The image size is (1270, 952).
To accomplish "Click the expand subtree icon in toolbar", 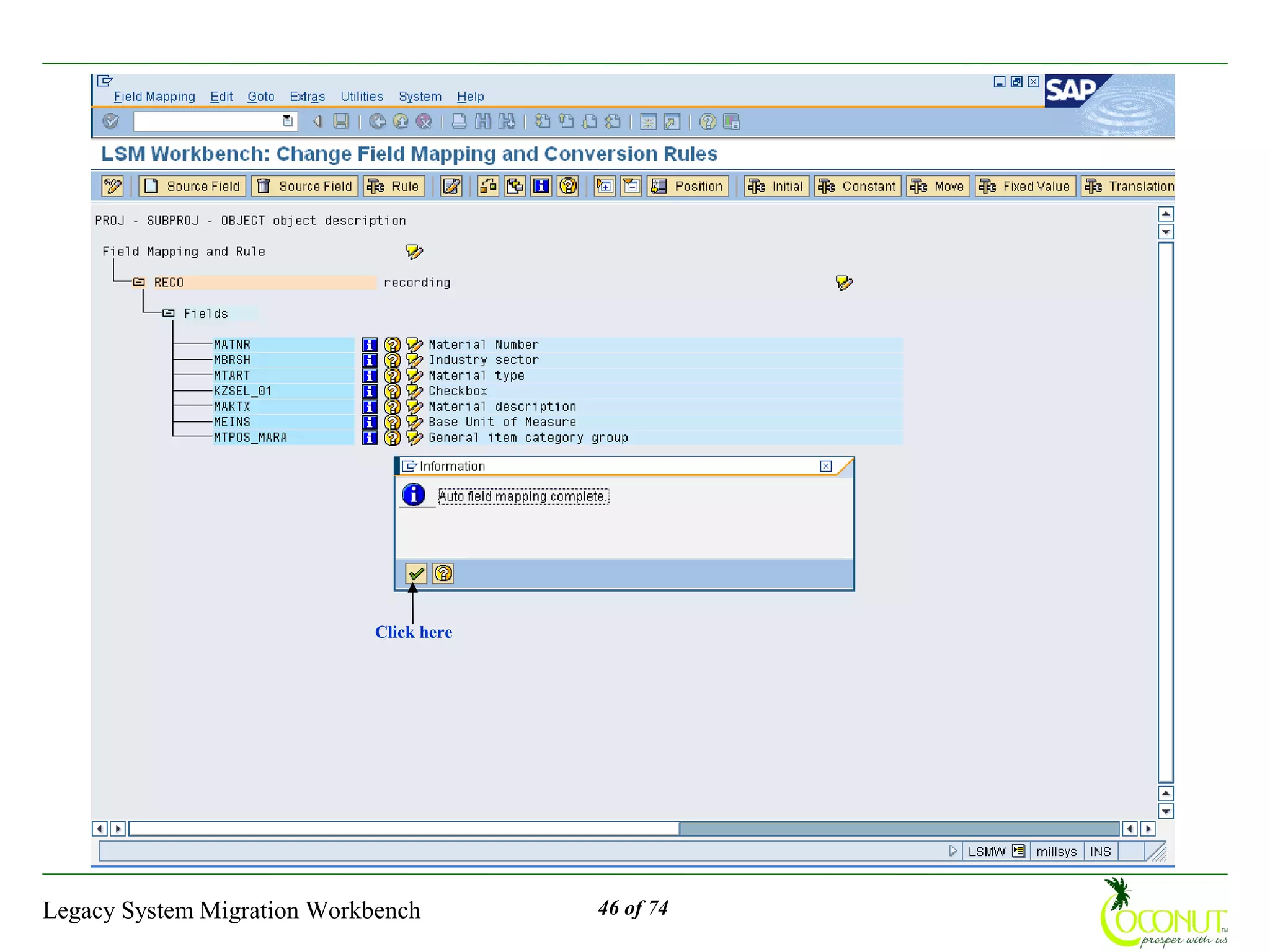I will pyautogui.click(x=605, y=186).
